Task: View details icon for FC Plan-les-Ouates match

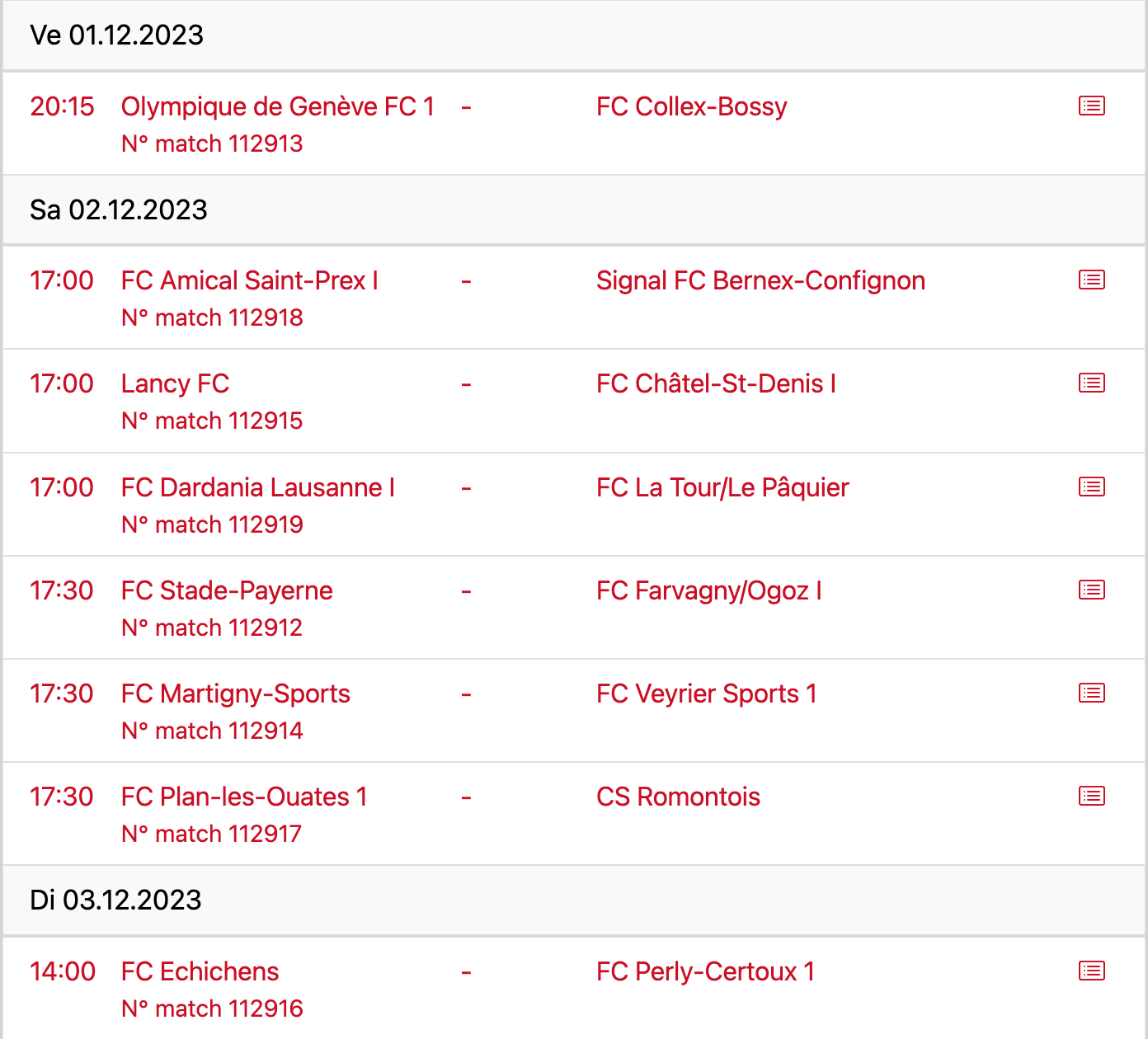Action: coord(1091,796)
